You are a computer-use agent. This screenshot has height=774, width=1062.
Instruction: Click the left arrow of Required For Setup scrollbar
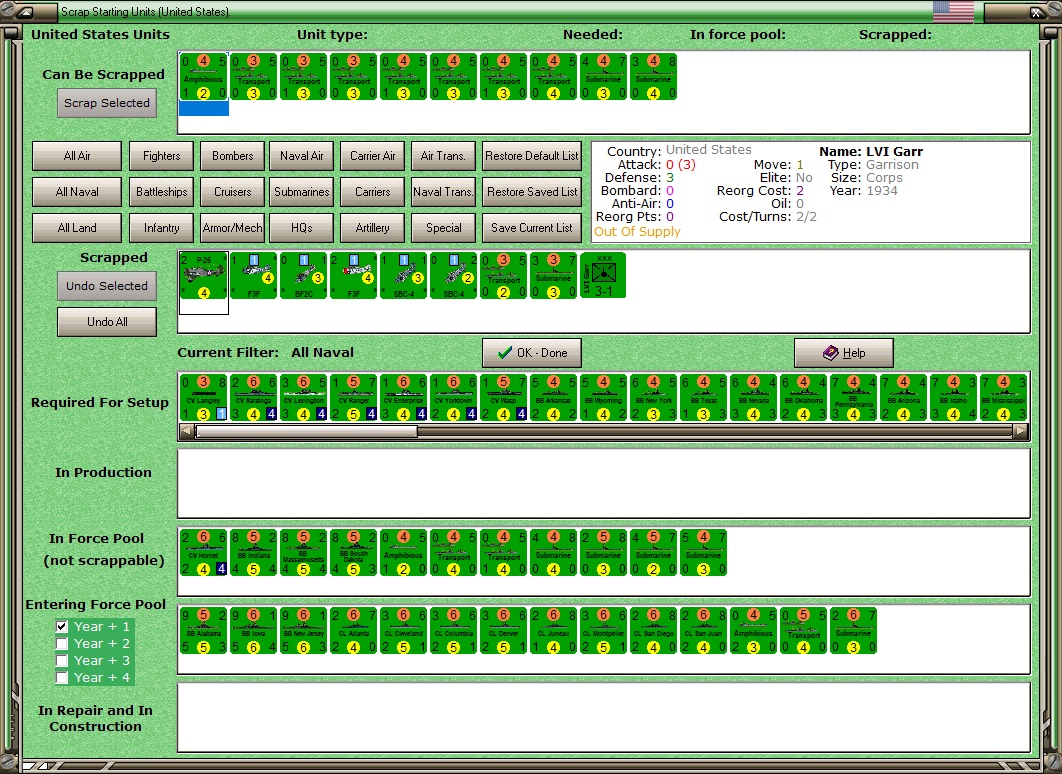tap(187, 431)
